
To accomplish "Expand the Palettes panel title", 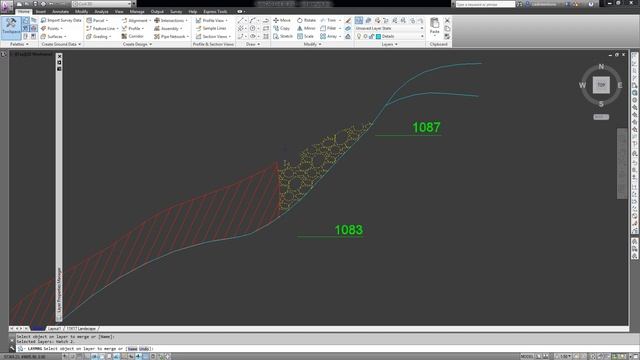I will (19, 44).
